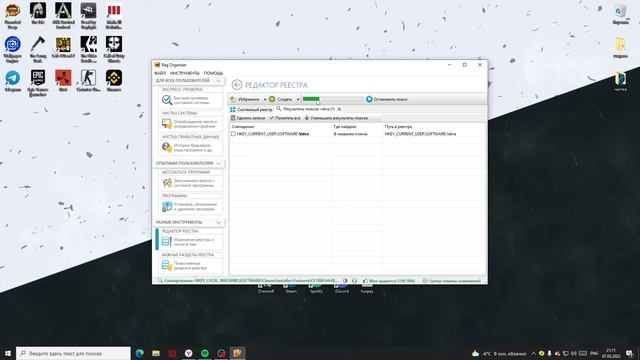Show hidden tray icons chevron
Screen dimensions: 640x360
[x=533, y=353]
